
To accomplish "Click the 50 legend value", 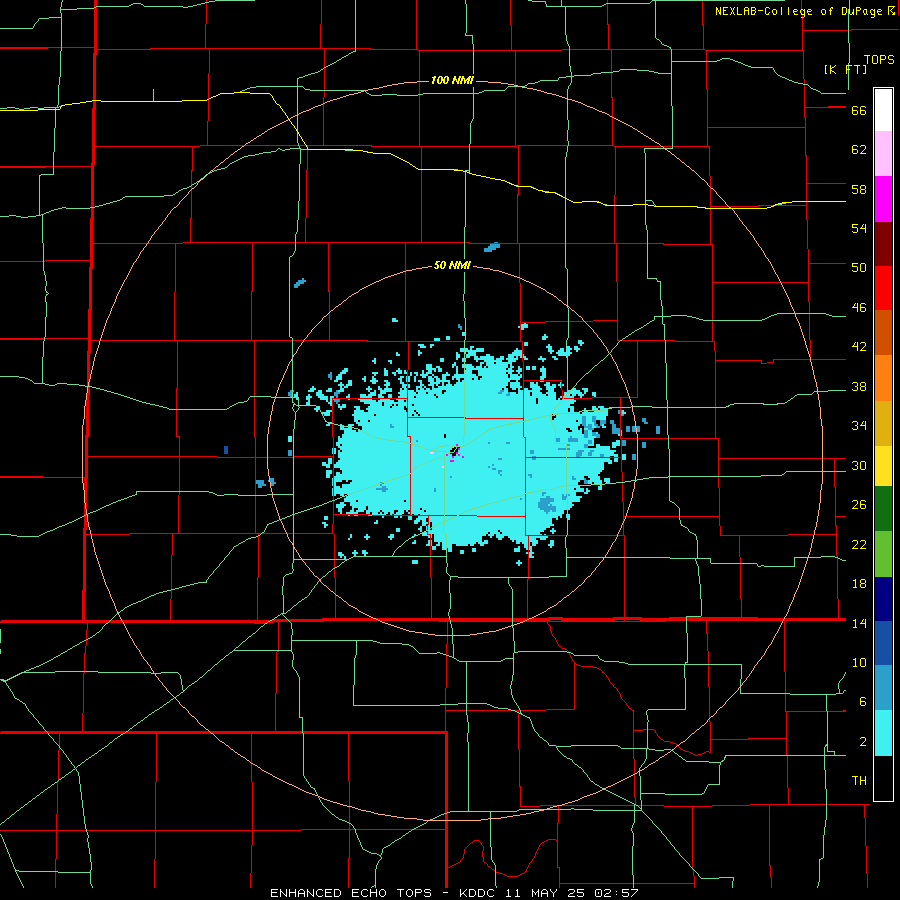I will [859, 268].
